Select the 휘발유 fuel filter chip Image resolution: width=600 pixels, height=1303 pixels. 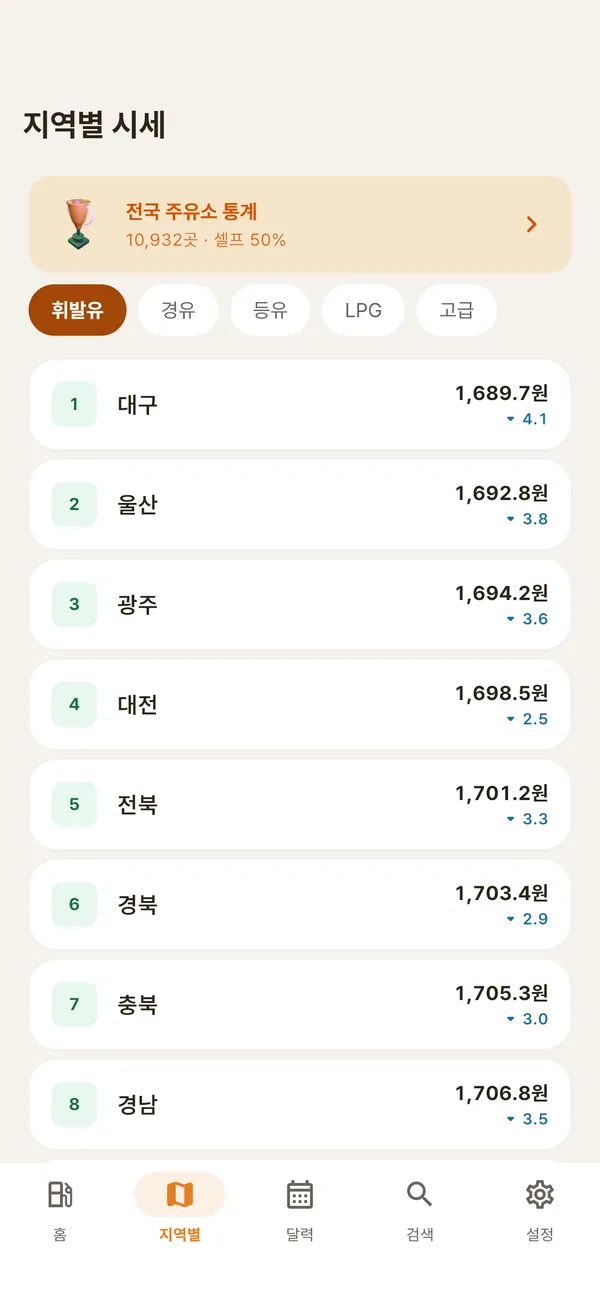pos(78,310)
